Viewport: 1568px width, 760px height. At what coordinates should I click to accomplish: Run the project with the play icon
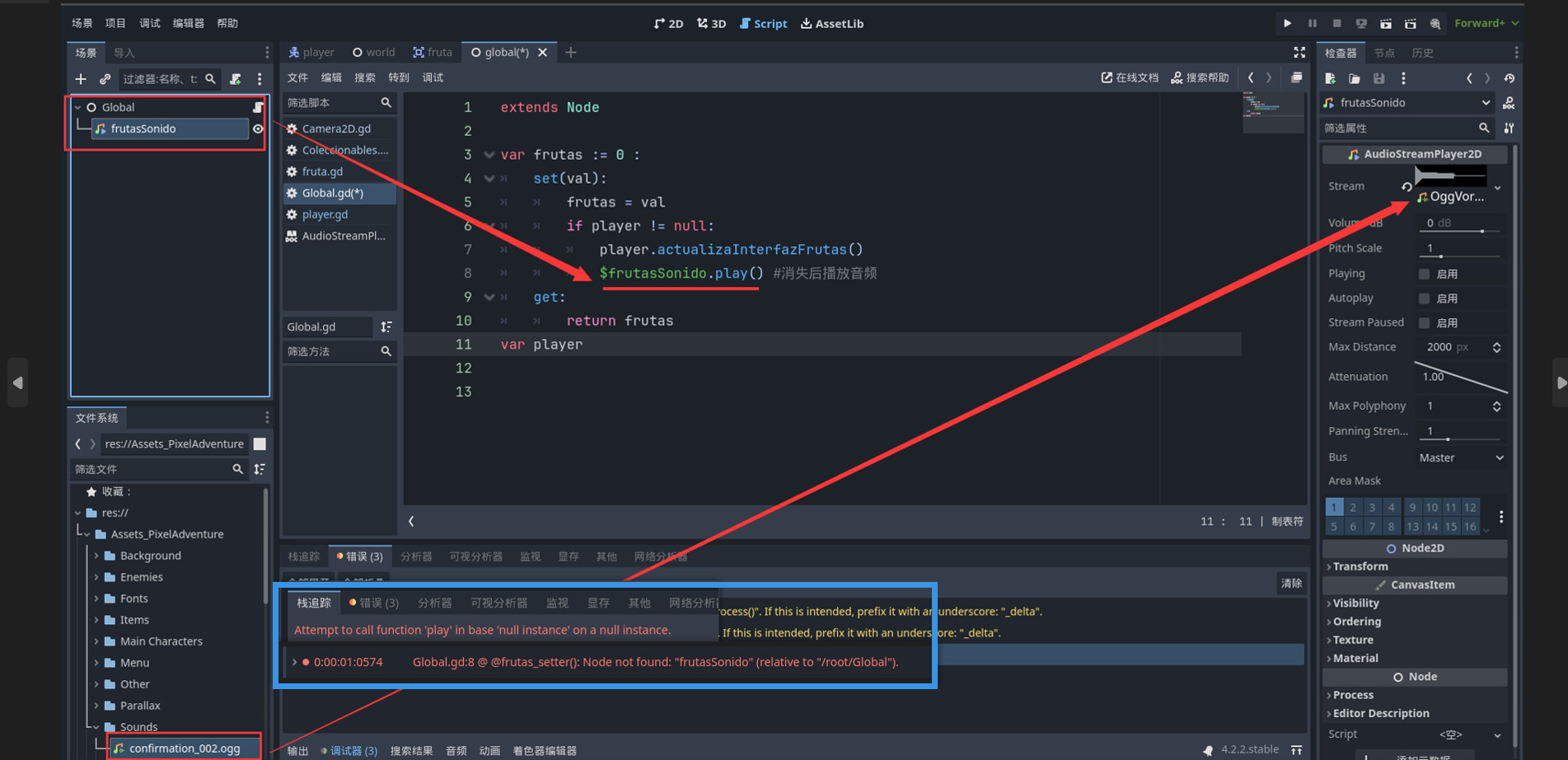(x=1287, y=23)
